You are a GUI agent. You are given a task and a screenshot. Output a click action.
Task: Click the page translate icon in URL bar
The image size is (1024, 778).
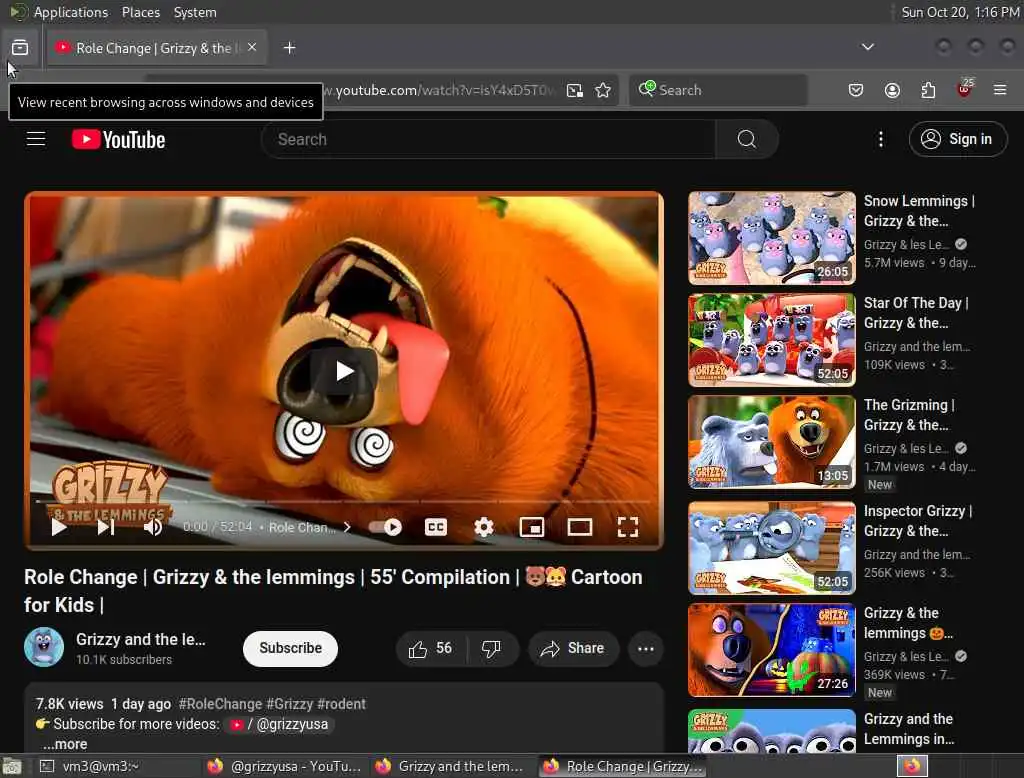[575, 90]
